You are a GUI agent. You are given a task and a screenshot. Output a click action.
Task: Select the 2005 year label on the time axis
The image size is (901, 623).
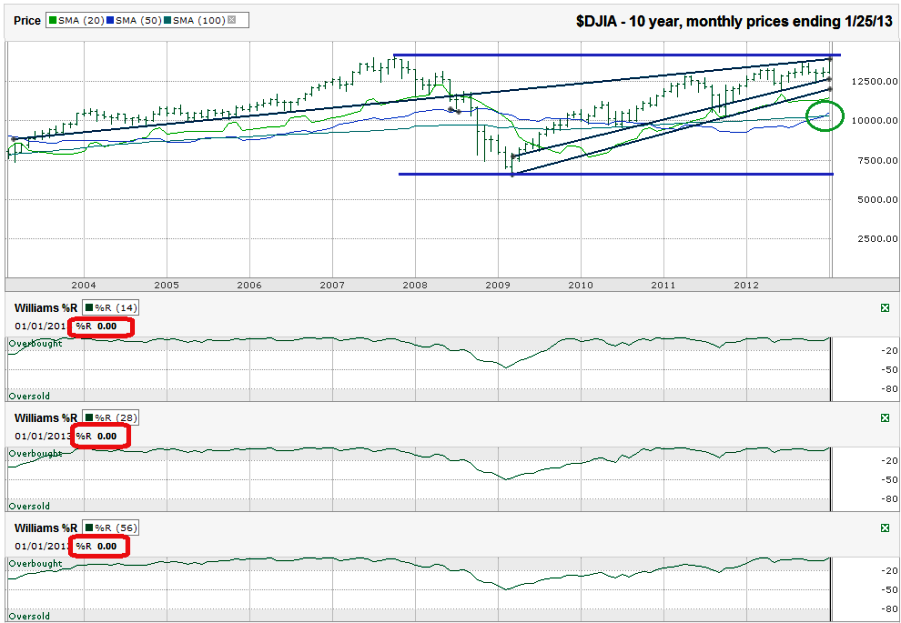(167, 285)
